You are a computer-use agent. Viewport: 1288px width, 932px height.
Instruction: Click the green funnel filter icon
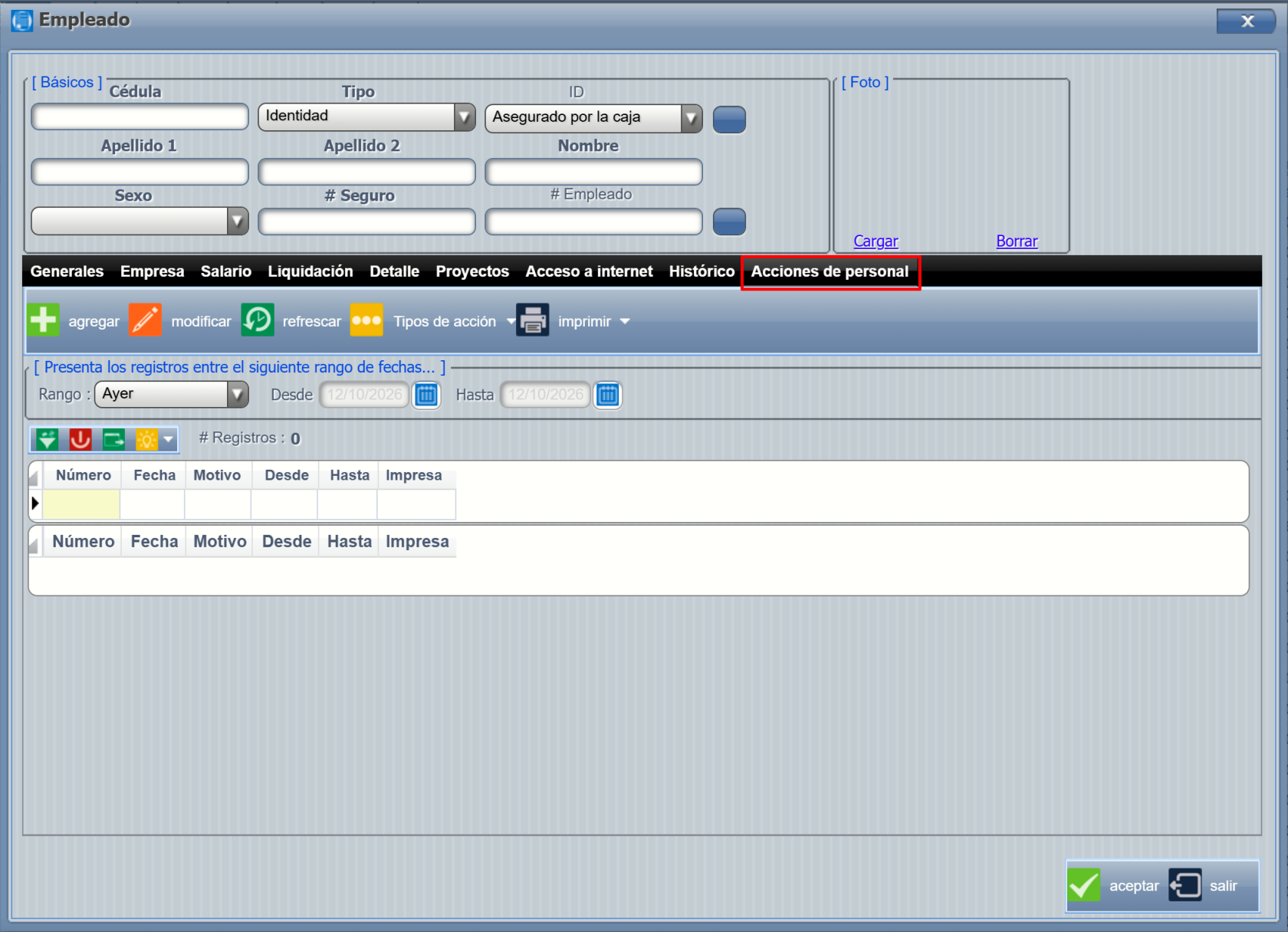47,439
